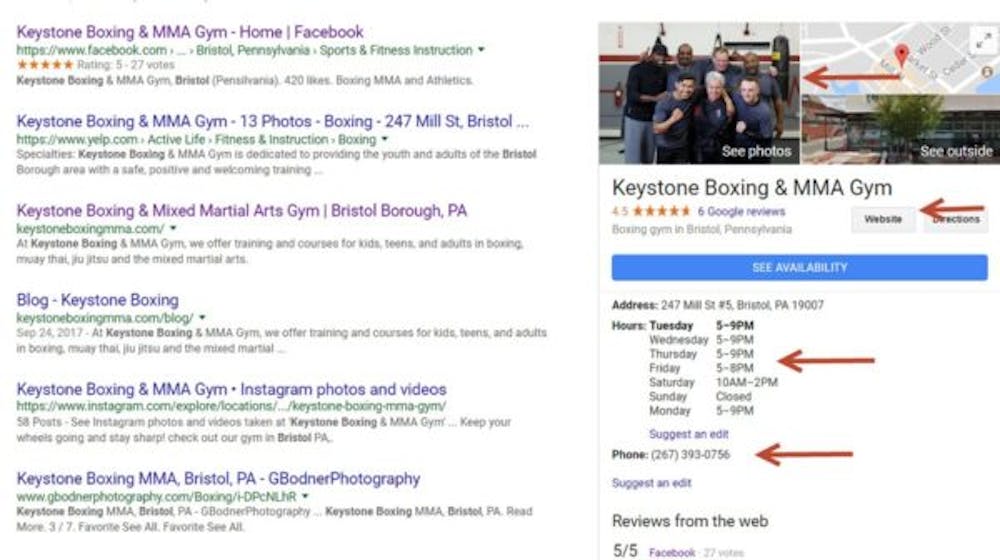
Task: Click the expand map icon
Action: coord(984,41)
